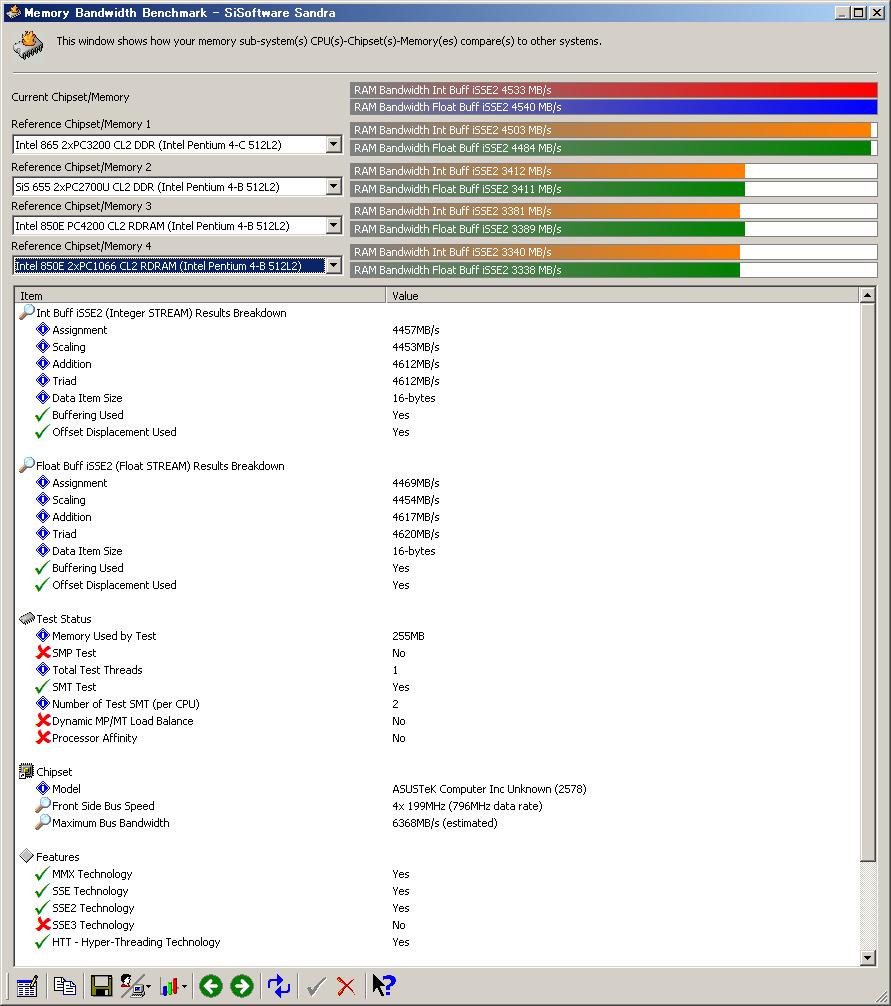Image resolution: width=891 pixels, height=1006 pixels.
Task: Open Reference Chipset/Memory 4 dropdown arrow
Action: [334, 265]
